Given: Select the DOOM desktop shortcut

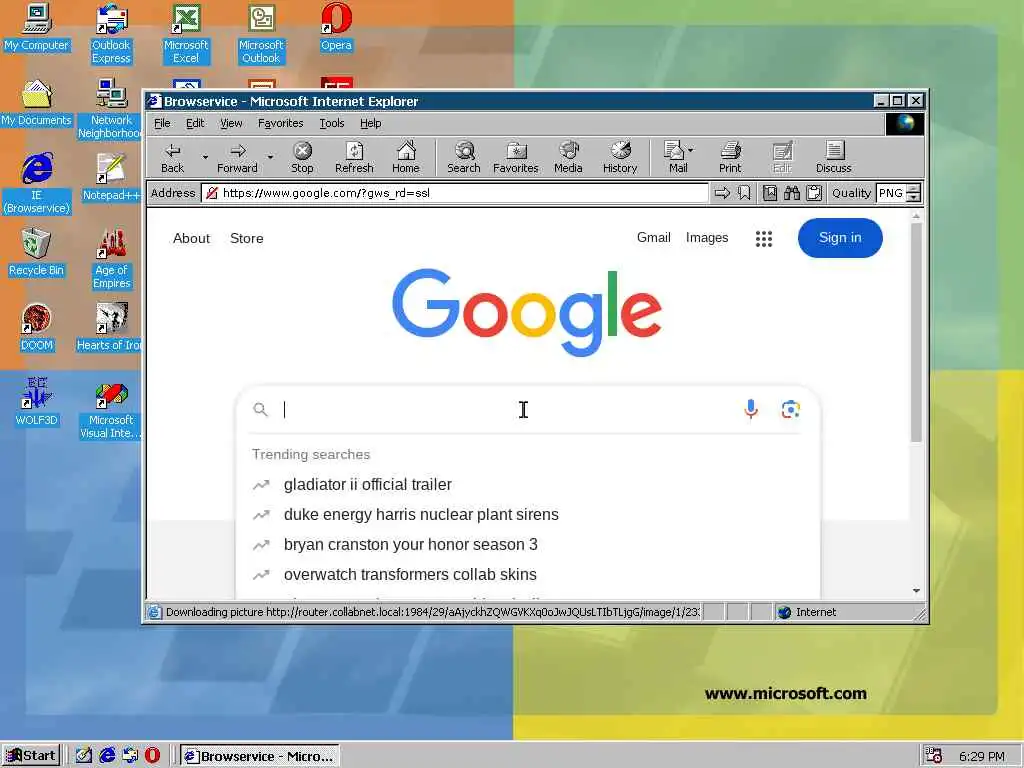Looking at the screenshot, I should click(36, 327).
